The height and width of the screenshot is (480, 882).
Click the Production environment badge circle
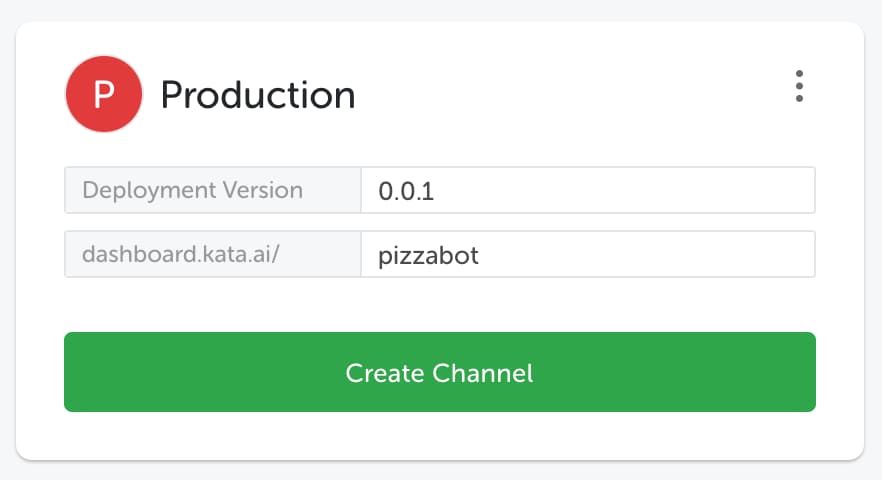[x=104, y=94]
